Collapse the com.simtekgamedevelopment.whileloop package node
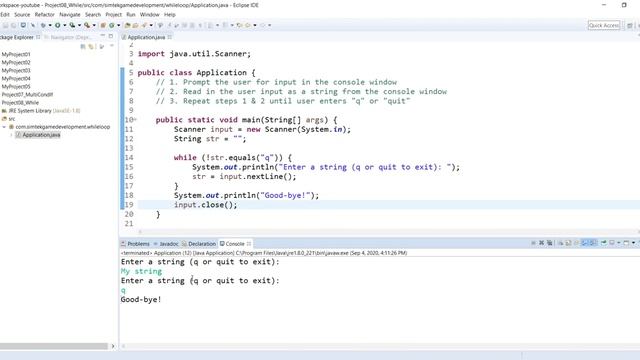 tap(4, 127)
